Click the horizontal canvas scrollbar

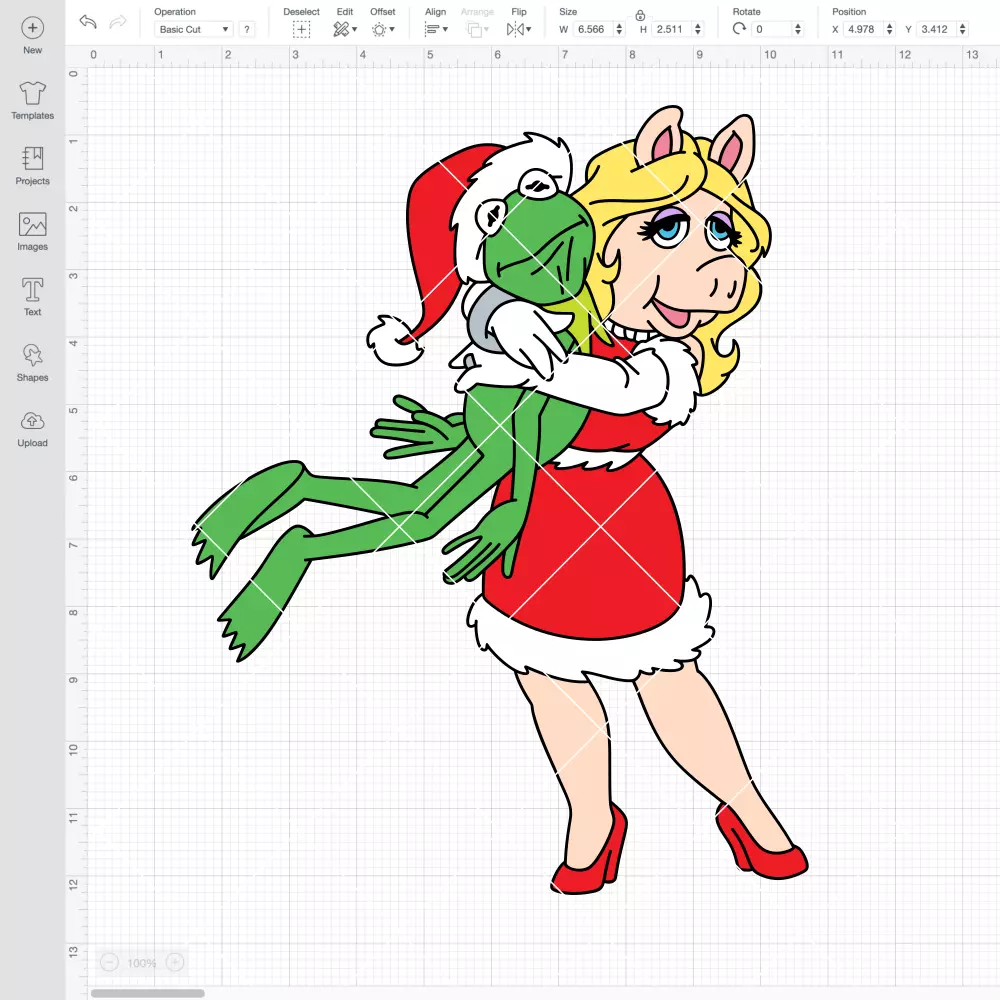[x=147, y=993]
